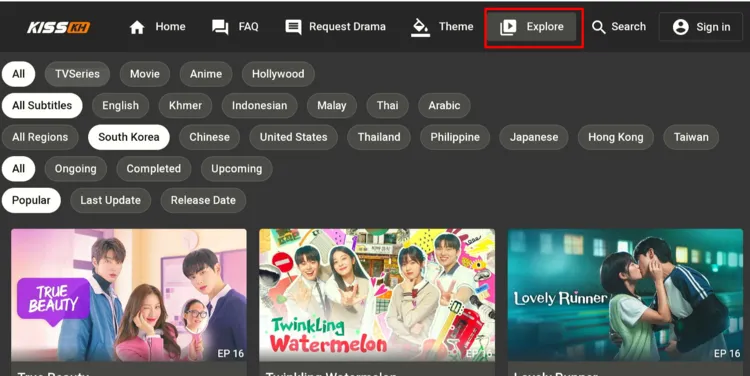Click the Request Drama message icon
The image size is (750, 376).
click(x=293, y=27)
